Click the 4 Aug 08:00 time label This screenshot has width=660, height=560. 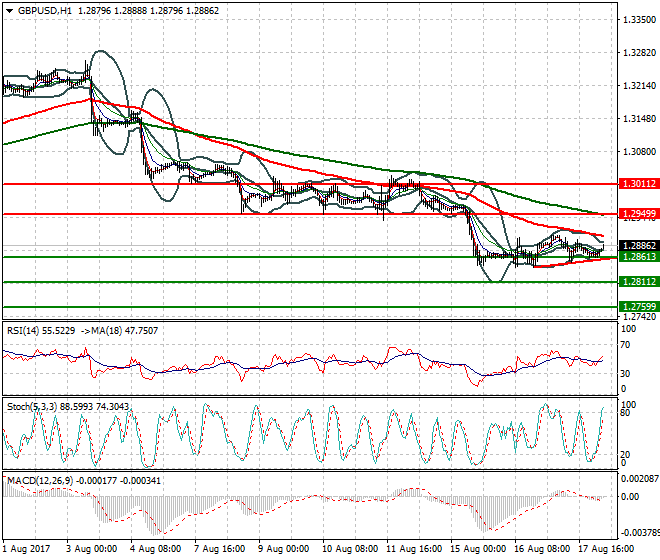coord(156,549)
